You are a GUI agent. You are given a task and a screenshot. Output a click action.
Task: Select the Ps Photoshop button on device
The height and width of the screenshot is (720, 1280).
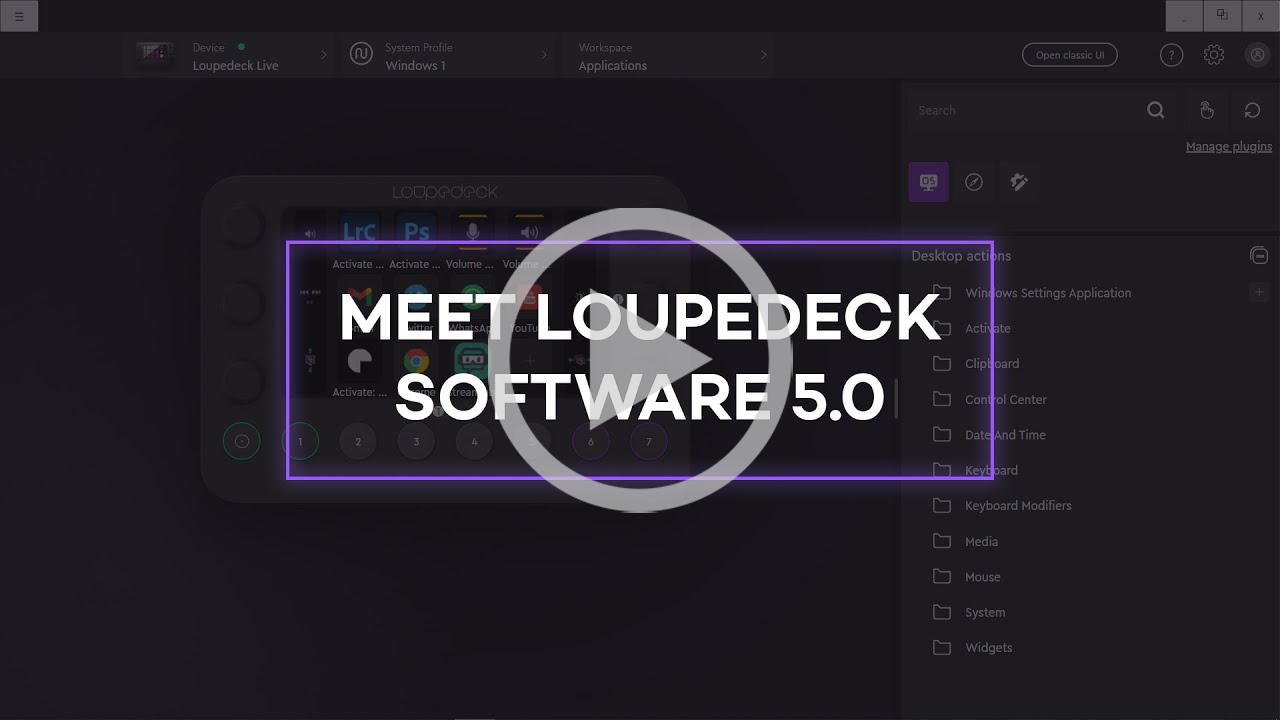click(416, 231)
